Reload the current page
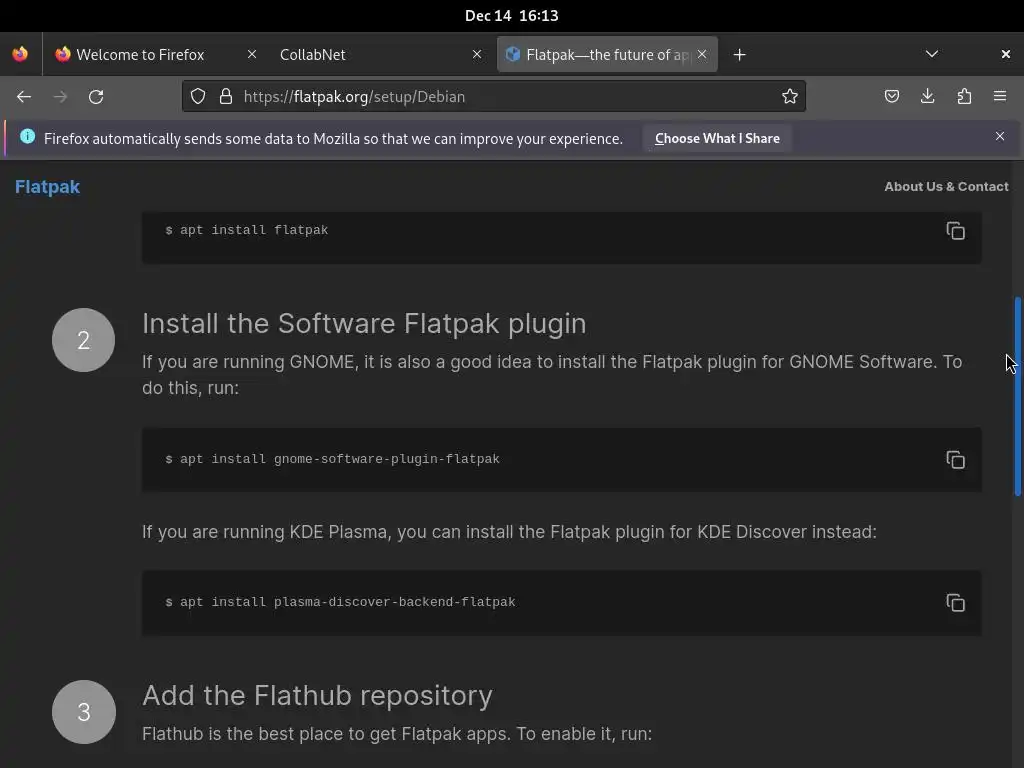 click(x=96, y=96)
